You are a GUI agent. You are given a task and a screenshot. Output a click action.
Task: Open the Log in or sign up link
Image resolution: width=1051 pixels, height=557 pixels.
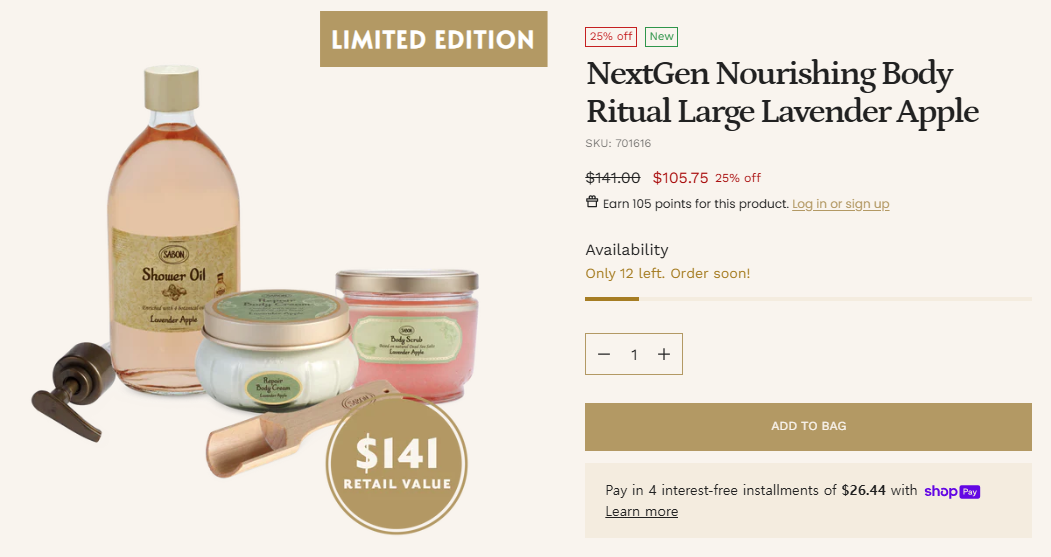pos(841,204)
